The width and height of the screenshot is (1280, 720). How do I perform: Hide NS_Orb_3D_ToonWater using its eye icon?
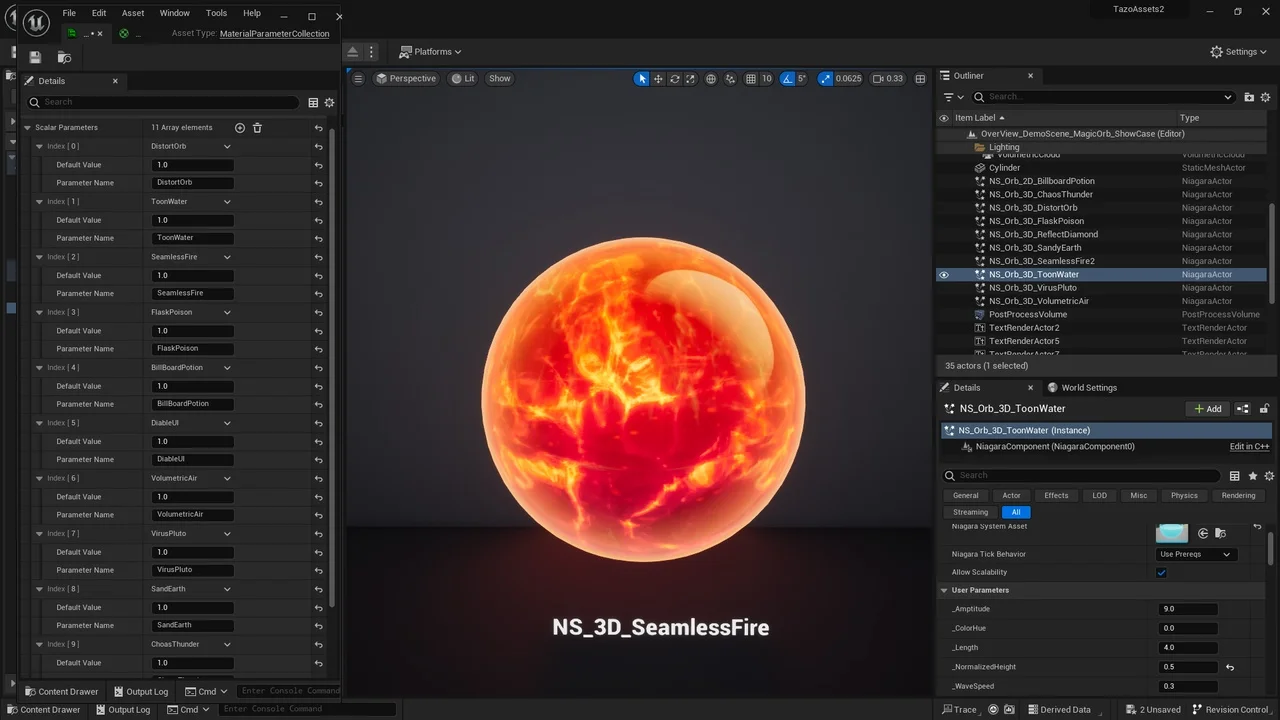click(943, 275)
